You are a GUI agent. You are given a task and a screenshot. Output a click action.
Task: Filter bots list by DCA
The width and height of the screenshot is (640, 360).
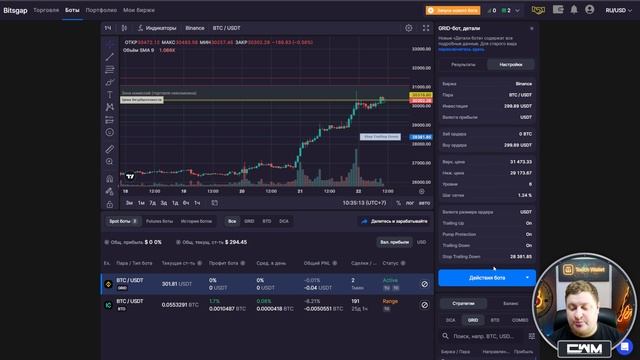284,221
